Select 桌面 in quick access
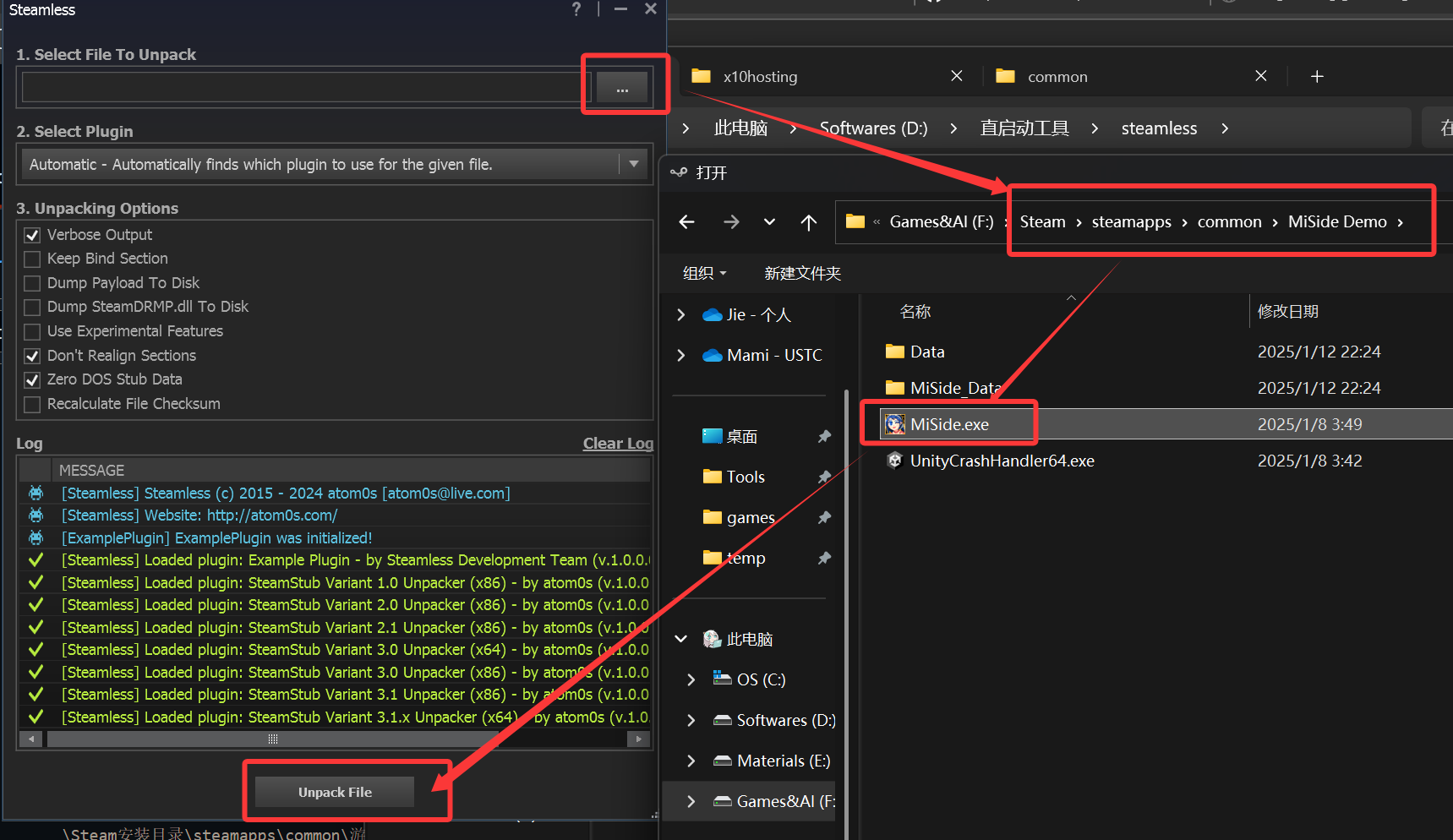 coord(742,436)
